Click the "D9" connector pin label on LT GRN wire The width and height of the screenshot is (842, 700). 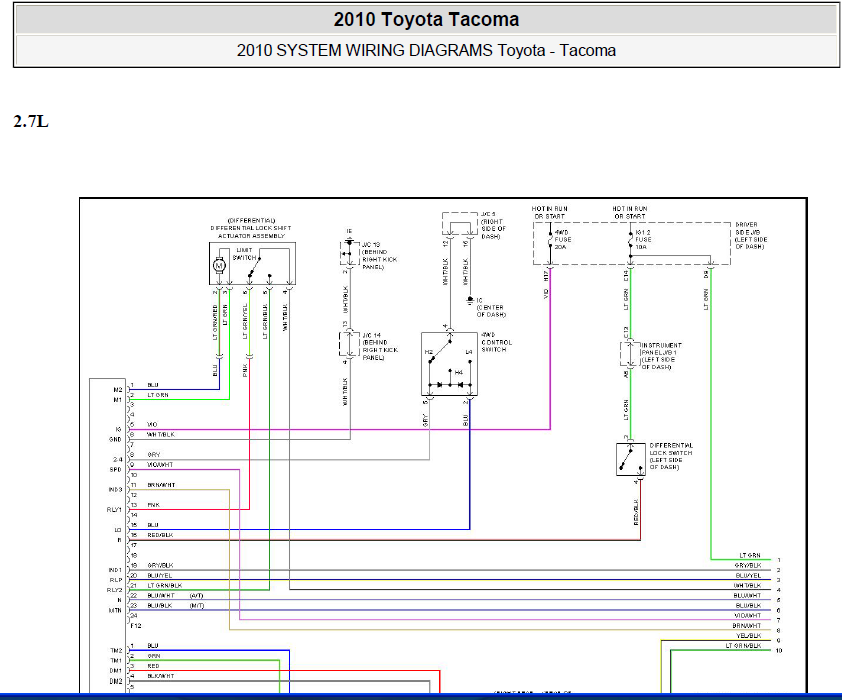click(x=706, y=274)
